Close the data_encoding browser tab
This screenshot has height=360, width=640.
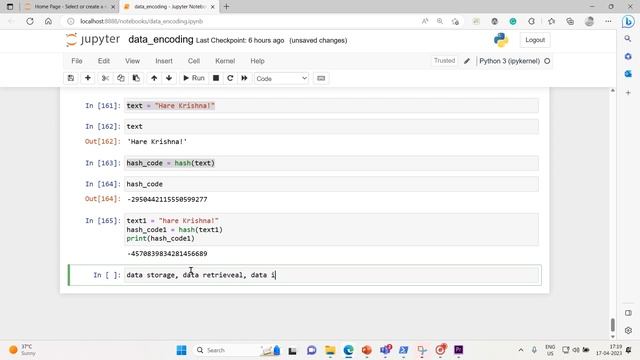(x=212, y=7)
